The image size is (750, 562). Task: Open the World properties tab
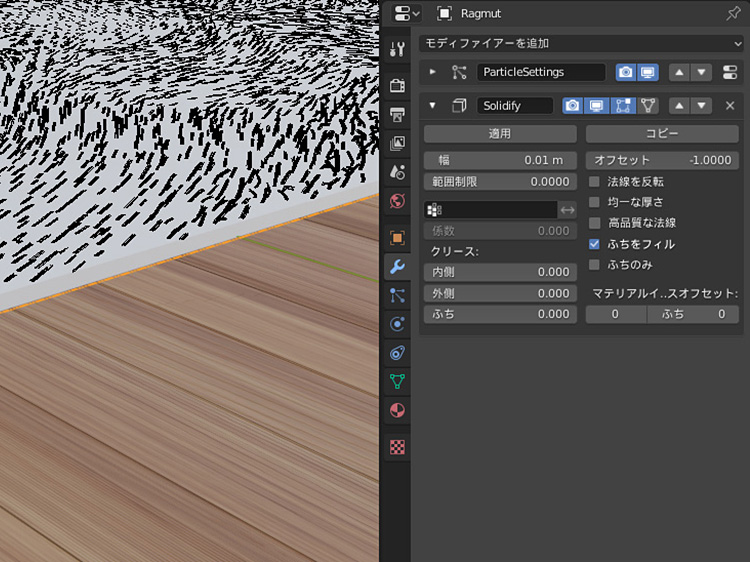coord(397,201)
